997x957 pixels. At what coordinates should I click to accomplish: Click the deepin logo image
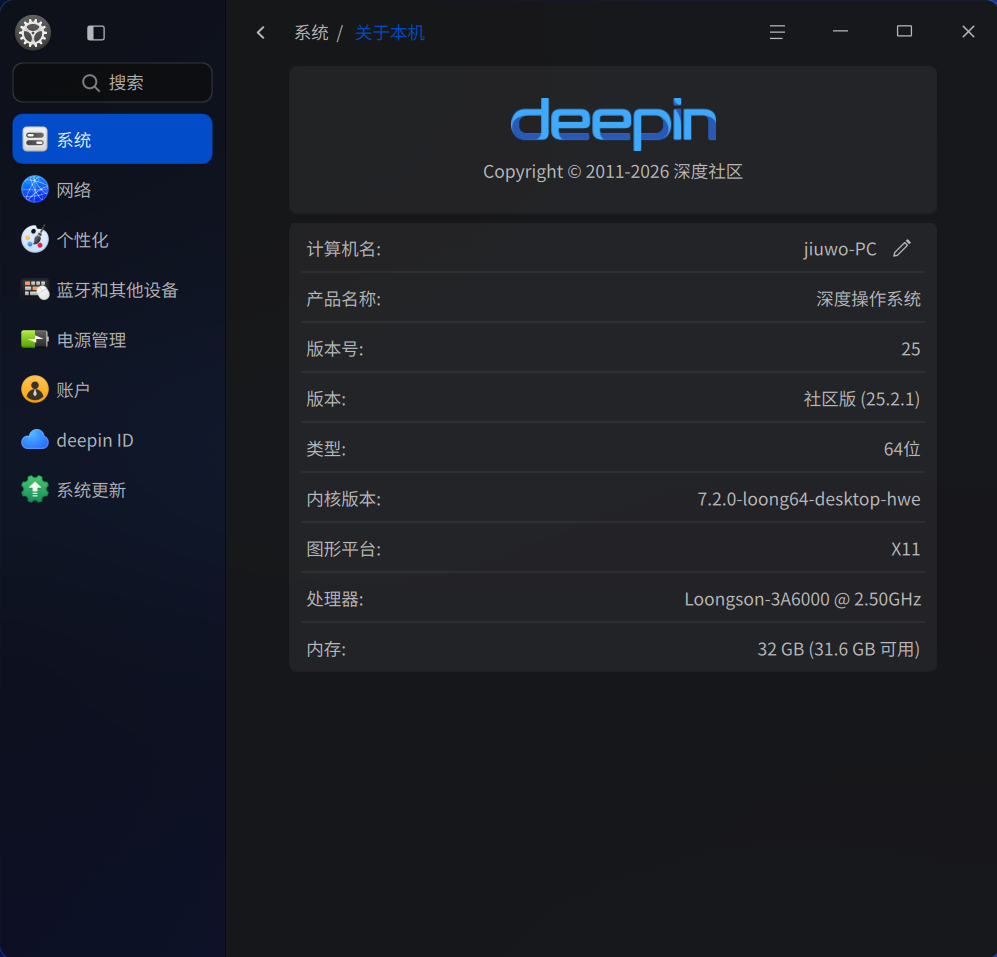coord(614,123)
